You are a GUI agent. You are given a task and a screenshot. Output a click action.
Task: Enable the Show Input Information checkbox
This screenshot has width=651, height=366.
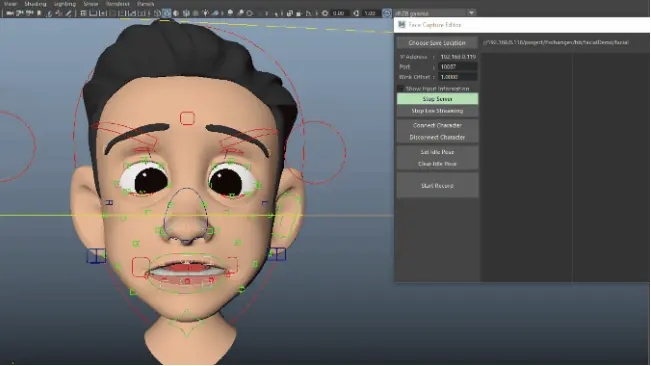coord(400,88)
